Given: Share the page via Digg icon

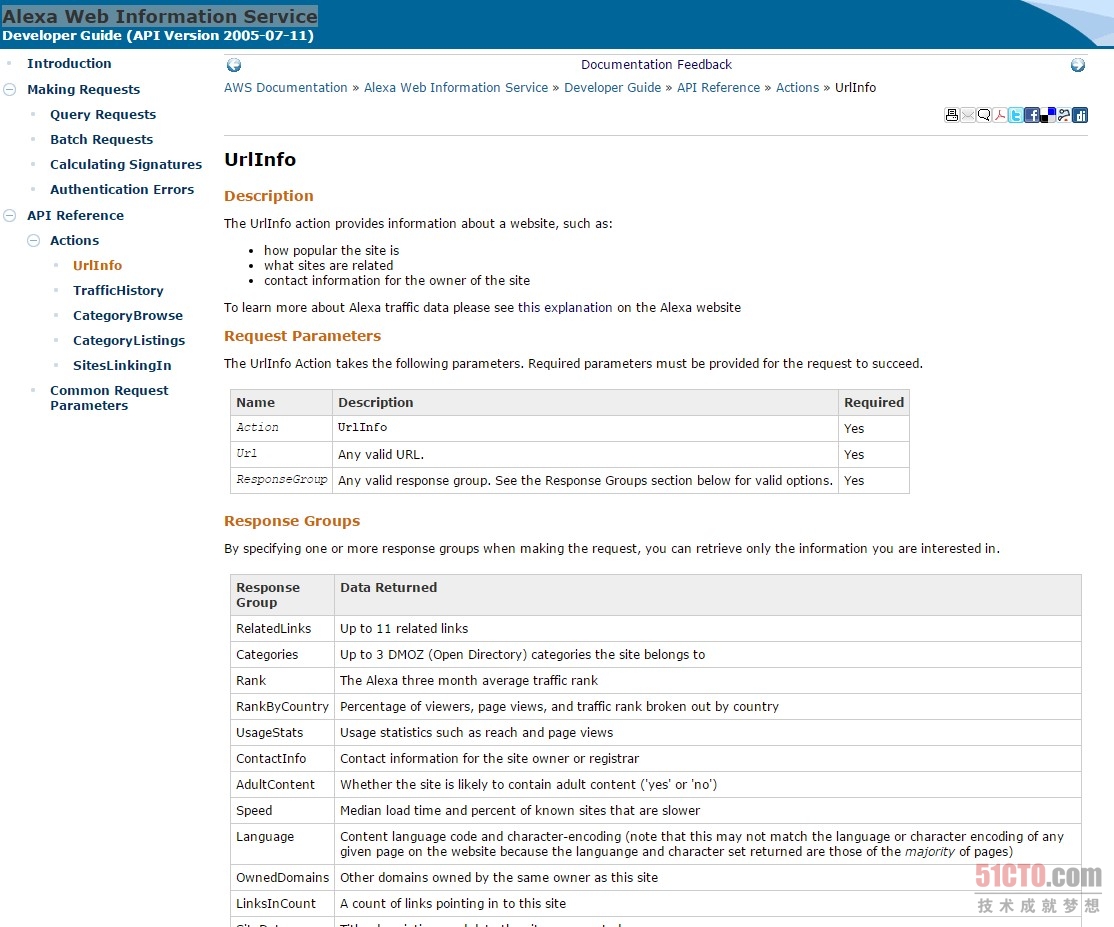Looking at the screenshot, I should point(1080,115).
